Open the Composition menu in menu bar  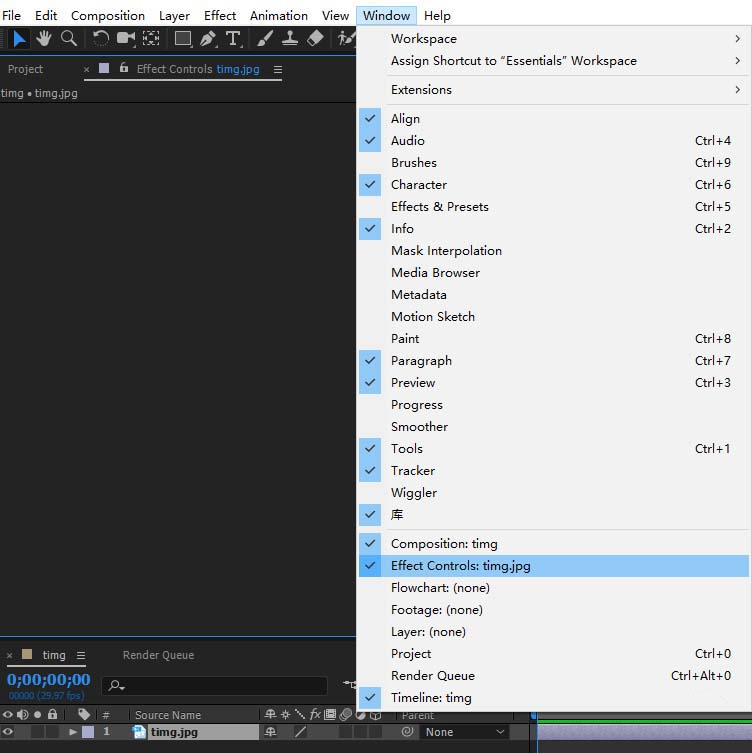107,15
